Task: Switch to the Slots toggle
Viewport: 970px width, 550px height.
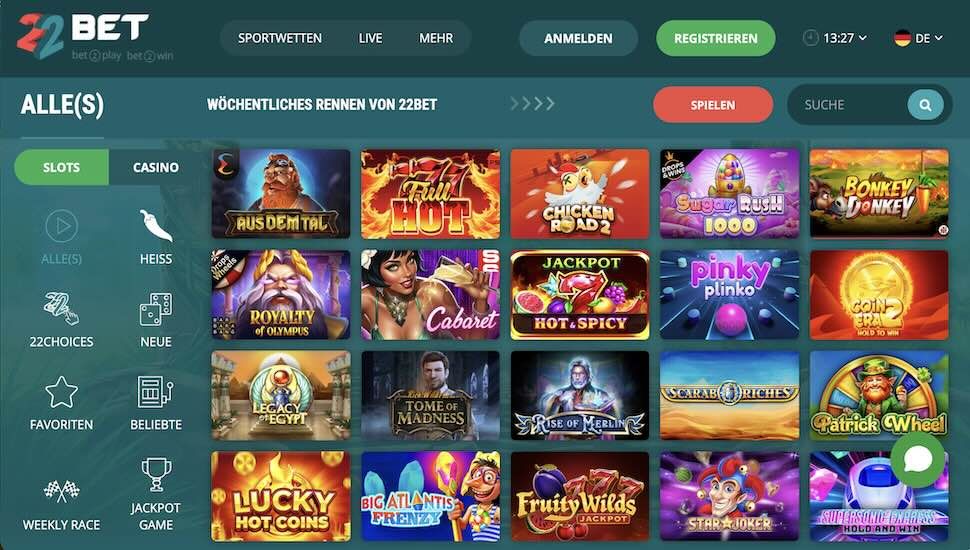Action: (x=61, y=167)
